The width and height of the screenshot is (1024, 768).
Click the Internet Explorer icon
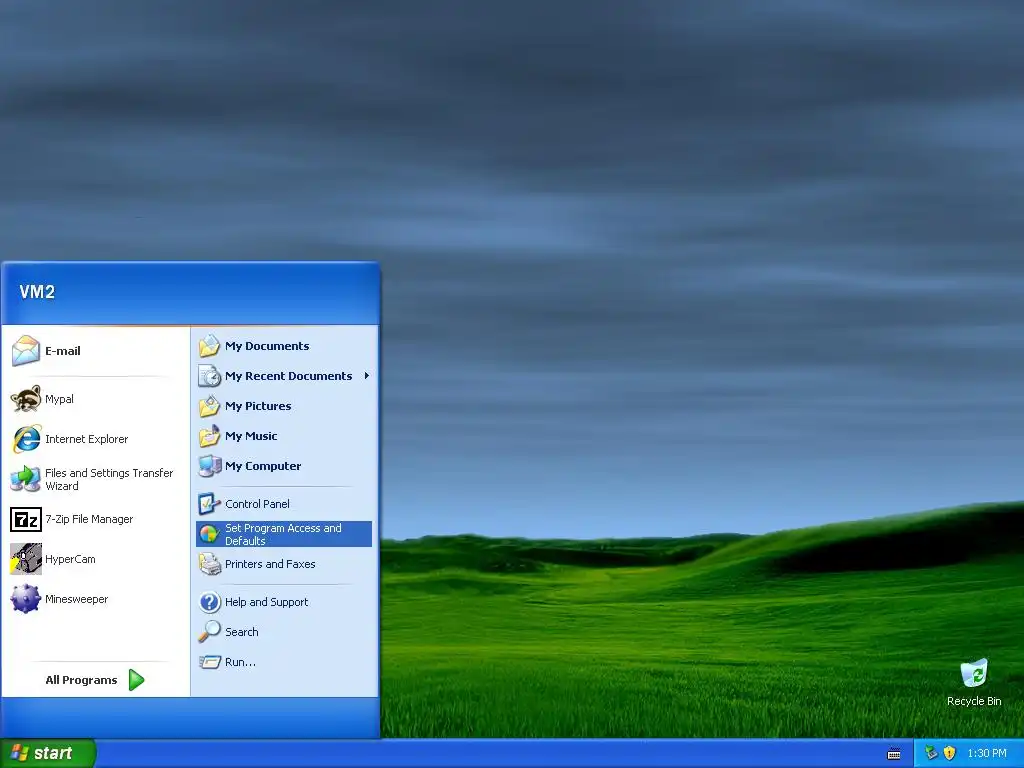click(26, 439)
